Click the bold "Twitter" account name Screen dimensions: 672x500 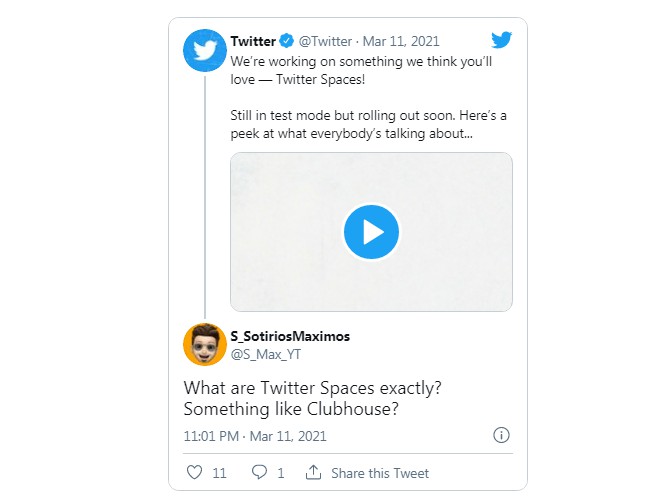click(253, 42)
